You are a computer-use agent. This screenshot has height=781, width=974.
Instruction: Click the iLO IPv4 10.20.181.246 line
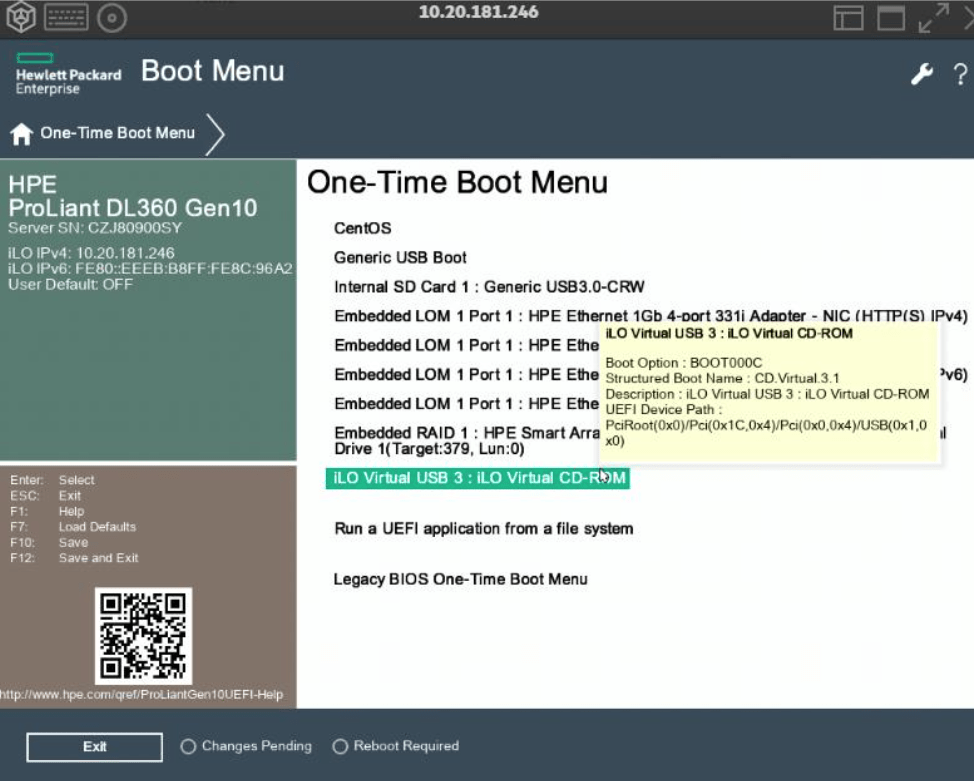(x=91, y=253)
